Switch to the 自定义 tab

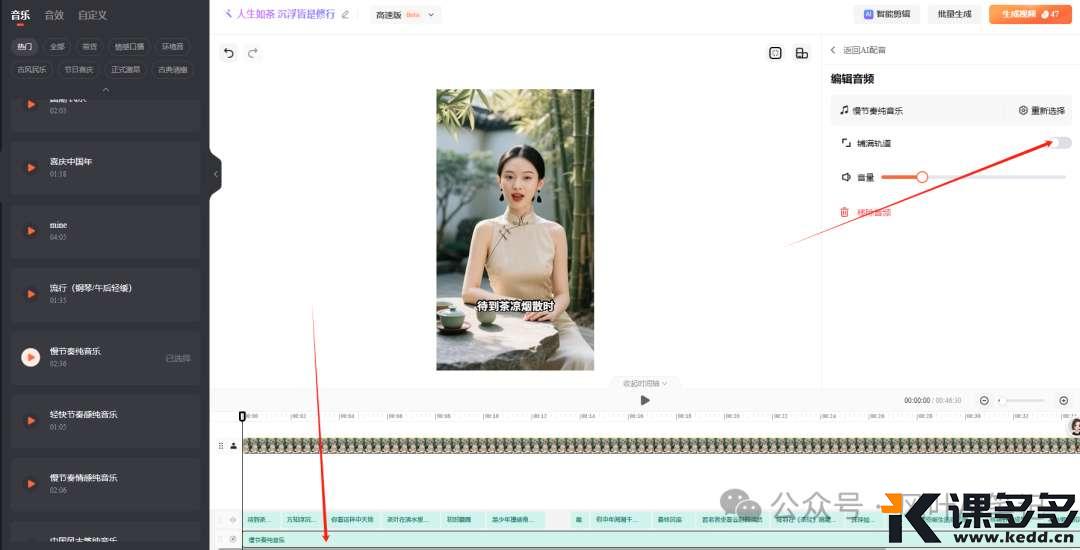[92, 15]
